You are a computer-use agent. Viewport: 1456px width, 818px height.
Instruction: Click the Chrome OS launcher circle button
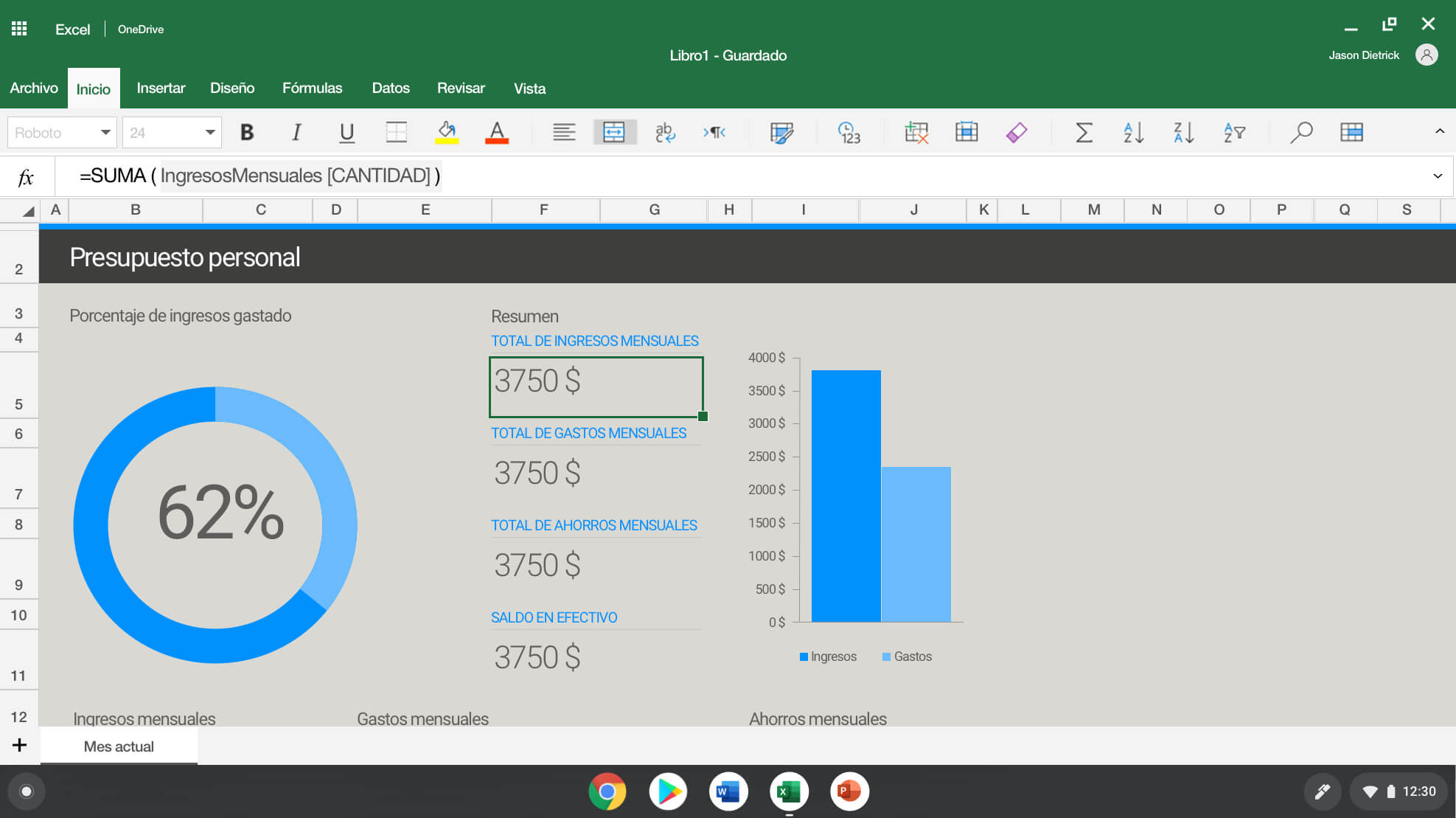point(27,791)
